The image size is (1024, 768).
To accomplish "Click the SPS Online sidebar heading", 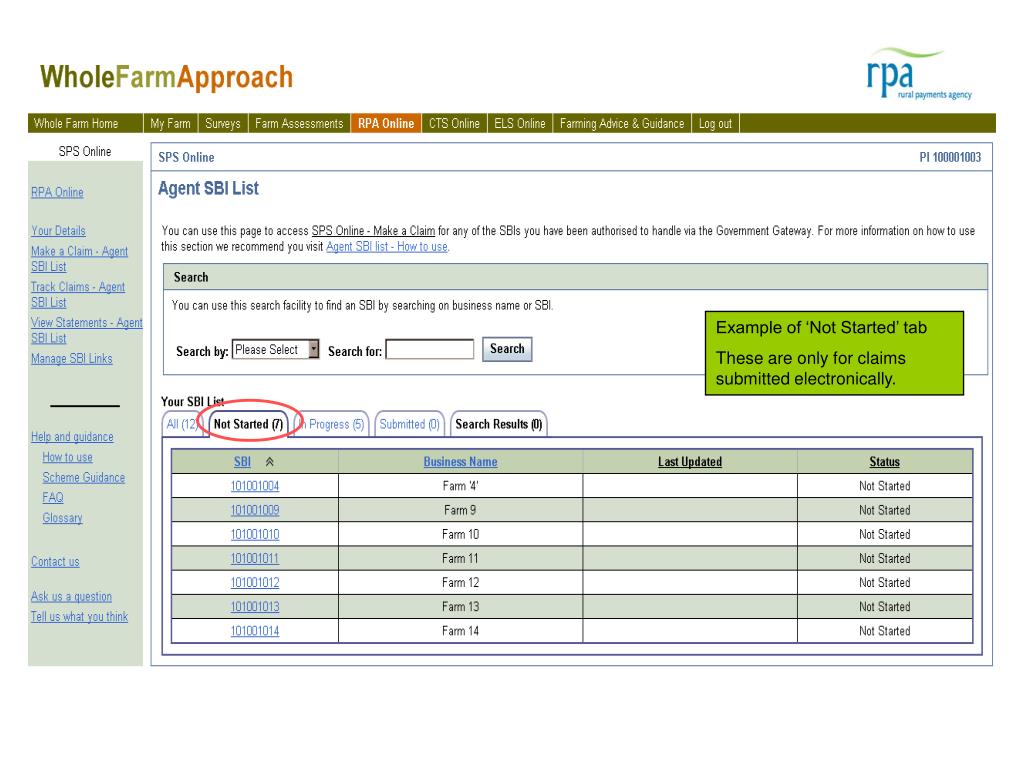I will coord(85,152).
